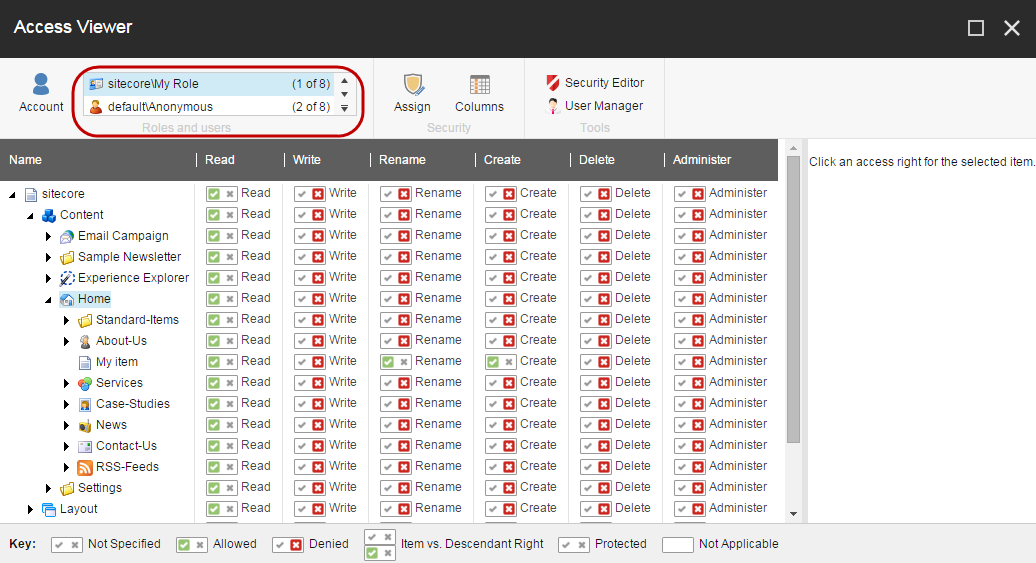Screen dimensions: 1036x563
Task: Collapse the Home tree node
Action: (48, 299)
